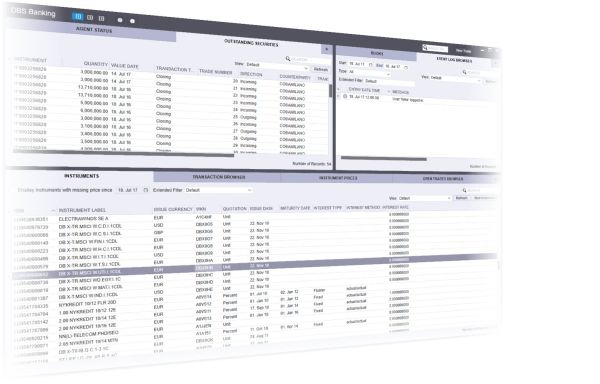Switch to the second layout icon
This screenshot has width=600, height=384.
coord(90,18)
